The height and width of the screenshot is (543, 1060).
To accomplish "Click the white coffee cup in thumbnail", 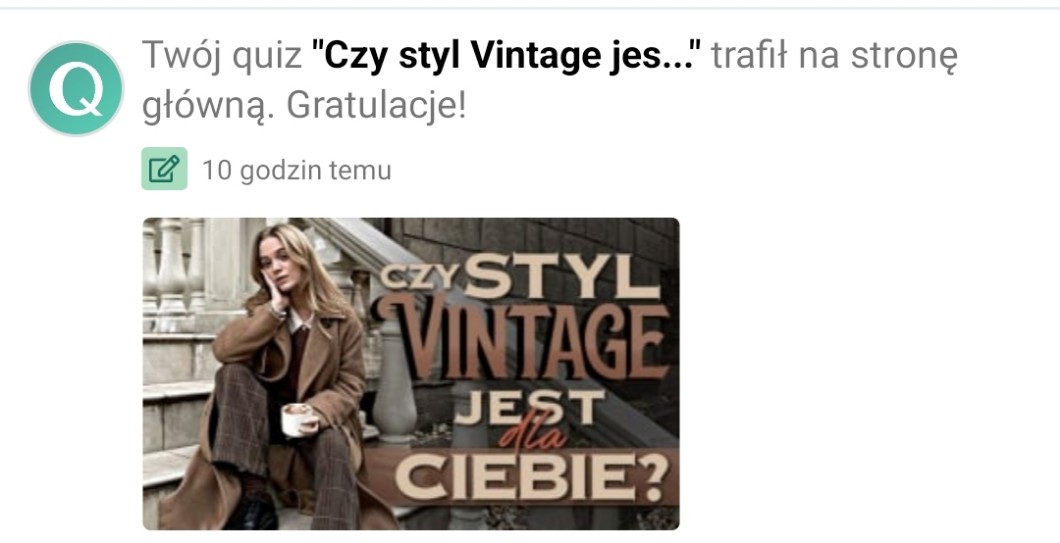I will point(297,419).
